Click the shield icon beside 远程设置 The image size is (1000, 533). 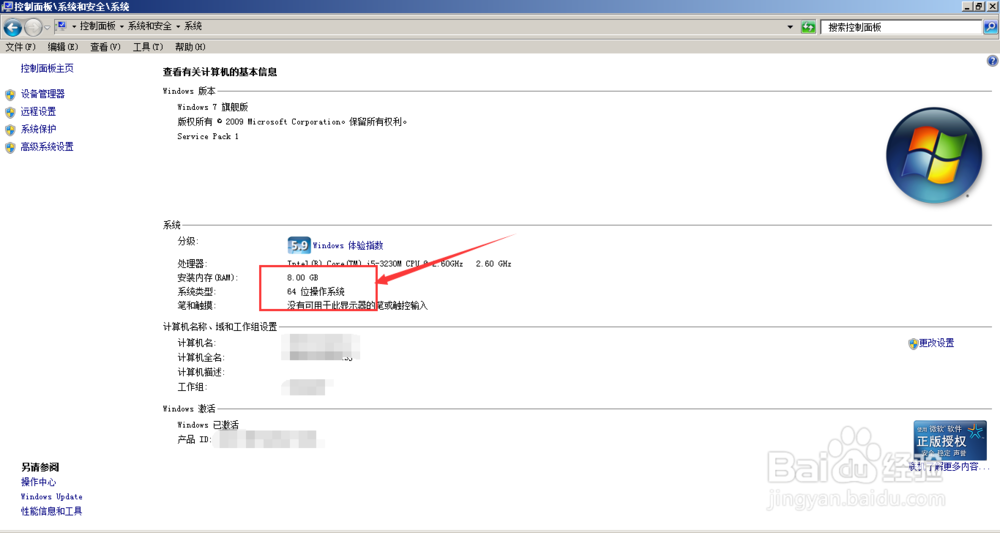coord(10,113)
